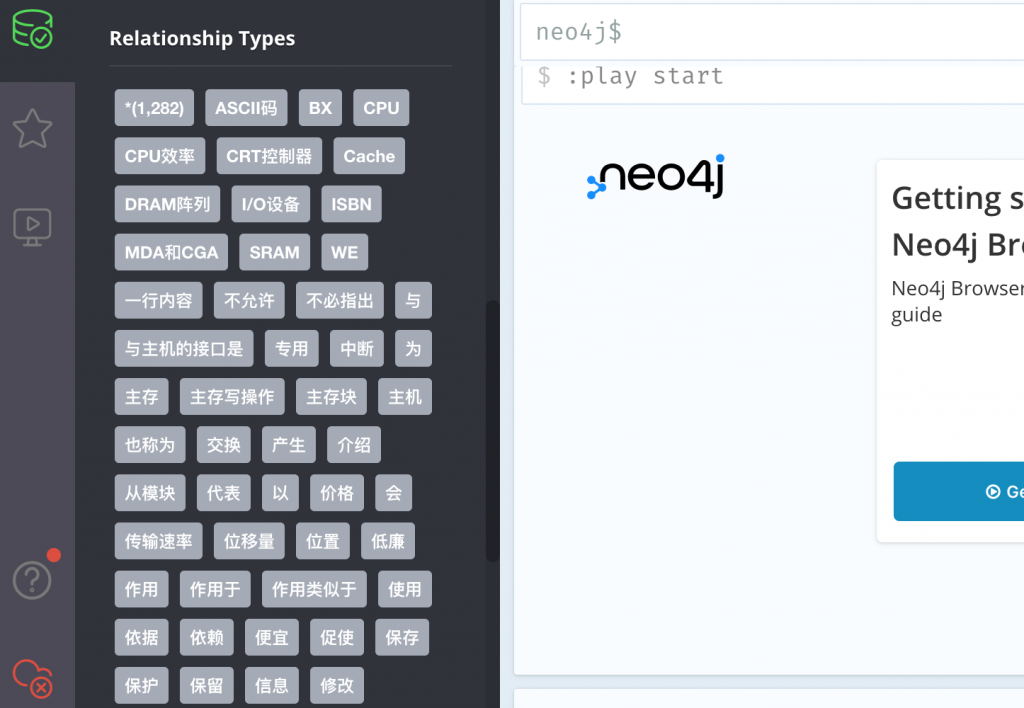This screenshot has height=708, width=1024.
Task: Select the 价格 relationship tag
Action: pos(337,492)
